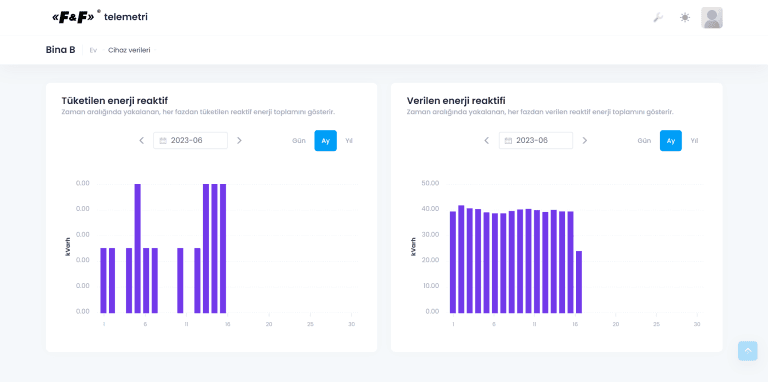Screen dimensions: 768x382
Task: Go to next month in Tüketilen chart
Action: click(x=239, y=141)
